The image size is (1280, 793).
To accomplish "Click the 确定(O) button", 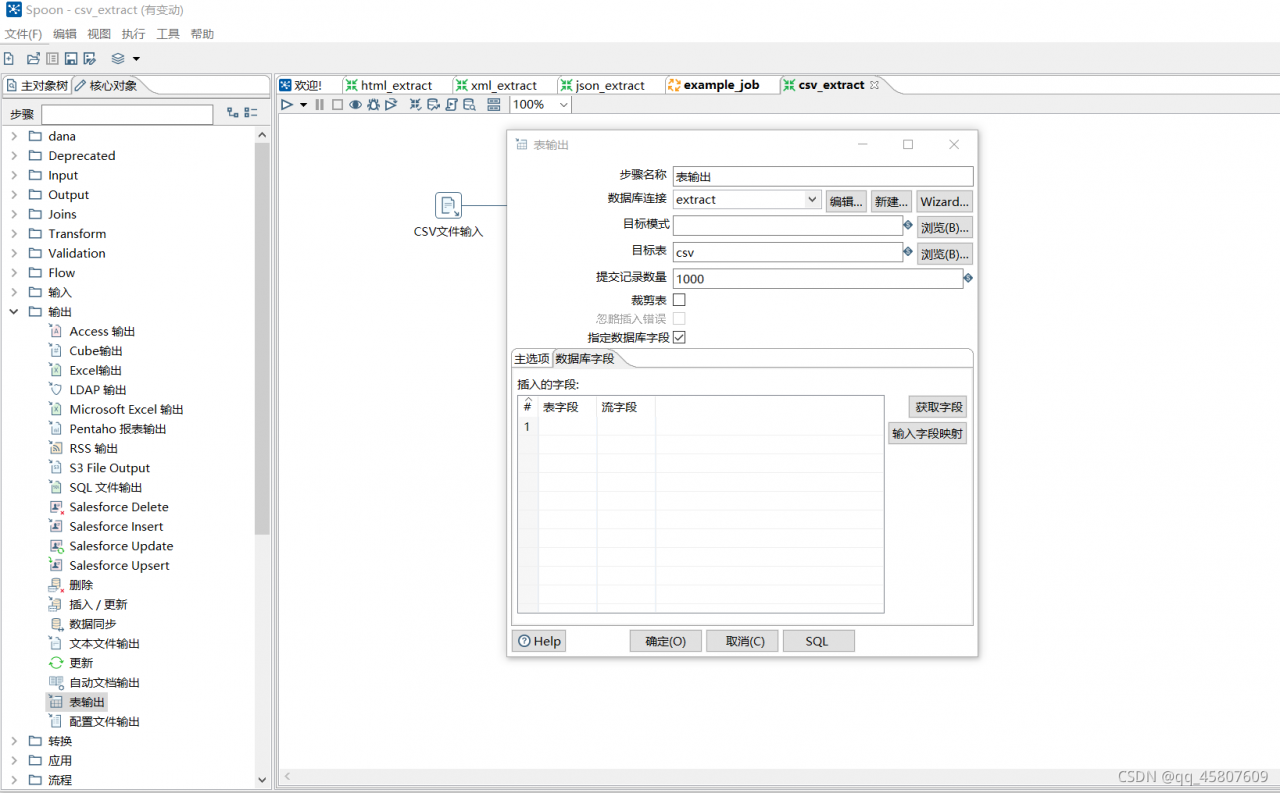I will [x=666, y=641].
